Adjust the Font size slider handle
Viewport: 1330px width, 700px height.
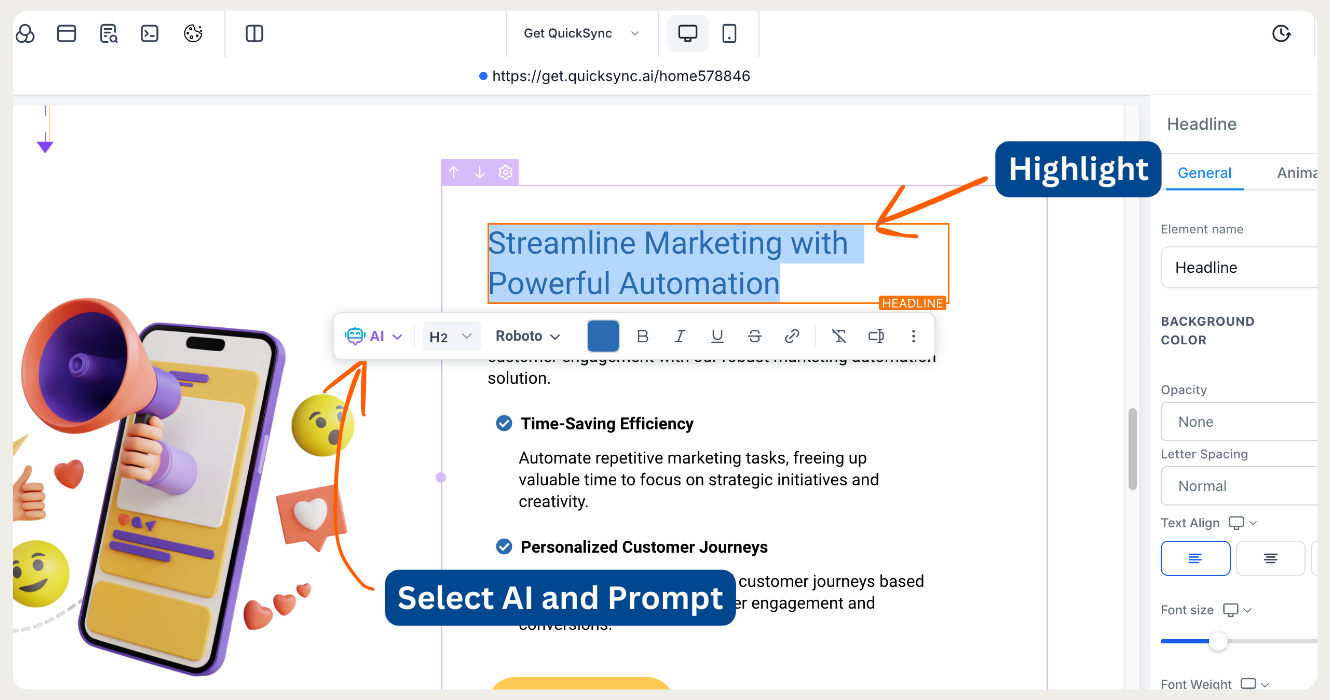pyautogui.click(x=1218, y=641)
